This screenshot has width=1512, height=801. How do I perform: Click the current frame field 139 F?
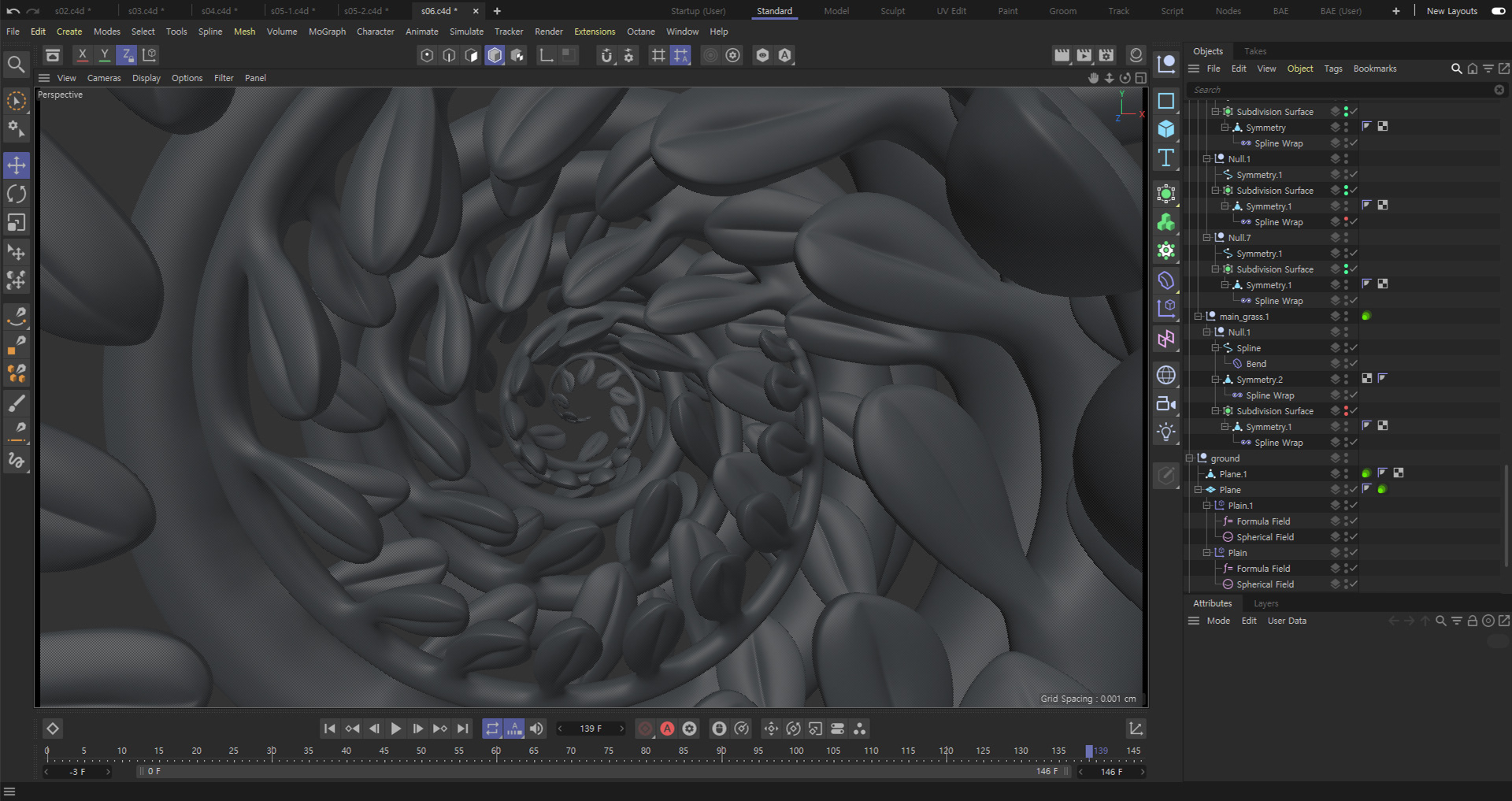point(591,729)
